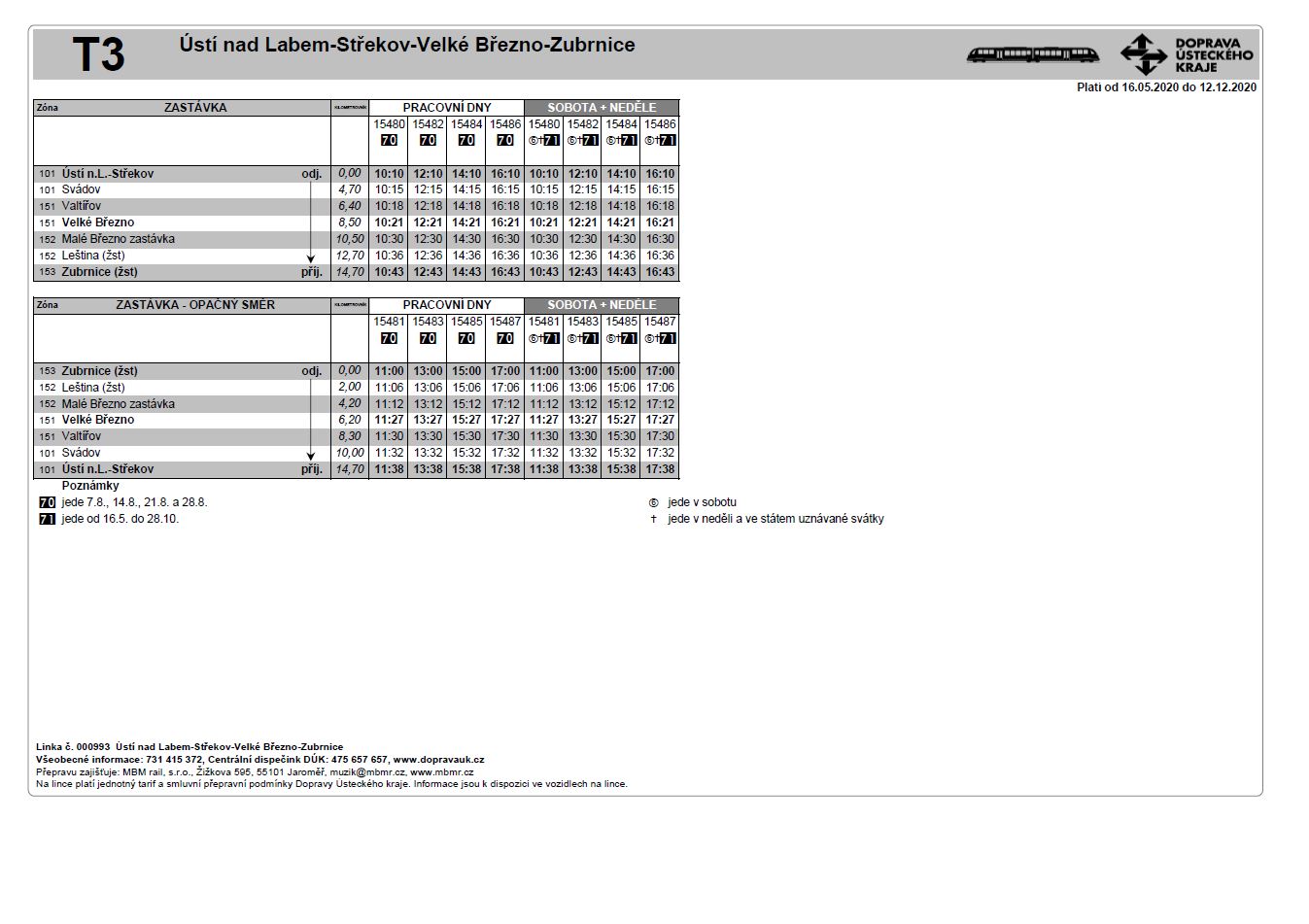Click the 'ZASTÁVKA - OPAČNÝ SMĚR' column header
This screenshot has height=924, width=1309.
click(195, 305)
